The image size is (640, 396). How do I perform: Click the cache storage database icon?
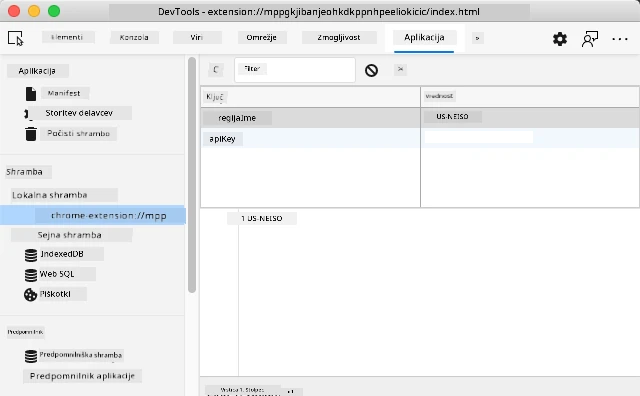point(31,356)
